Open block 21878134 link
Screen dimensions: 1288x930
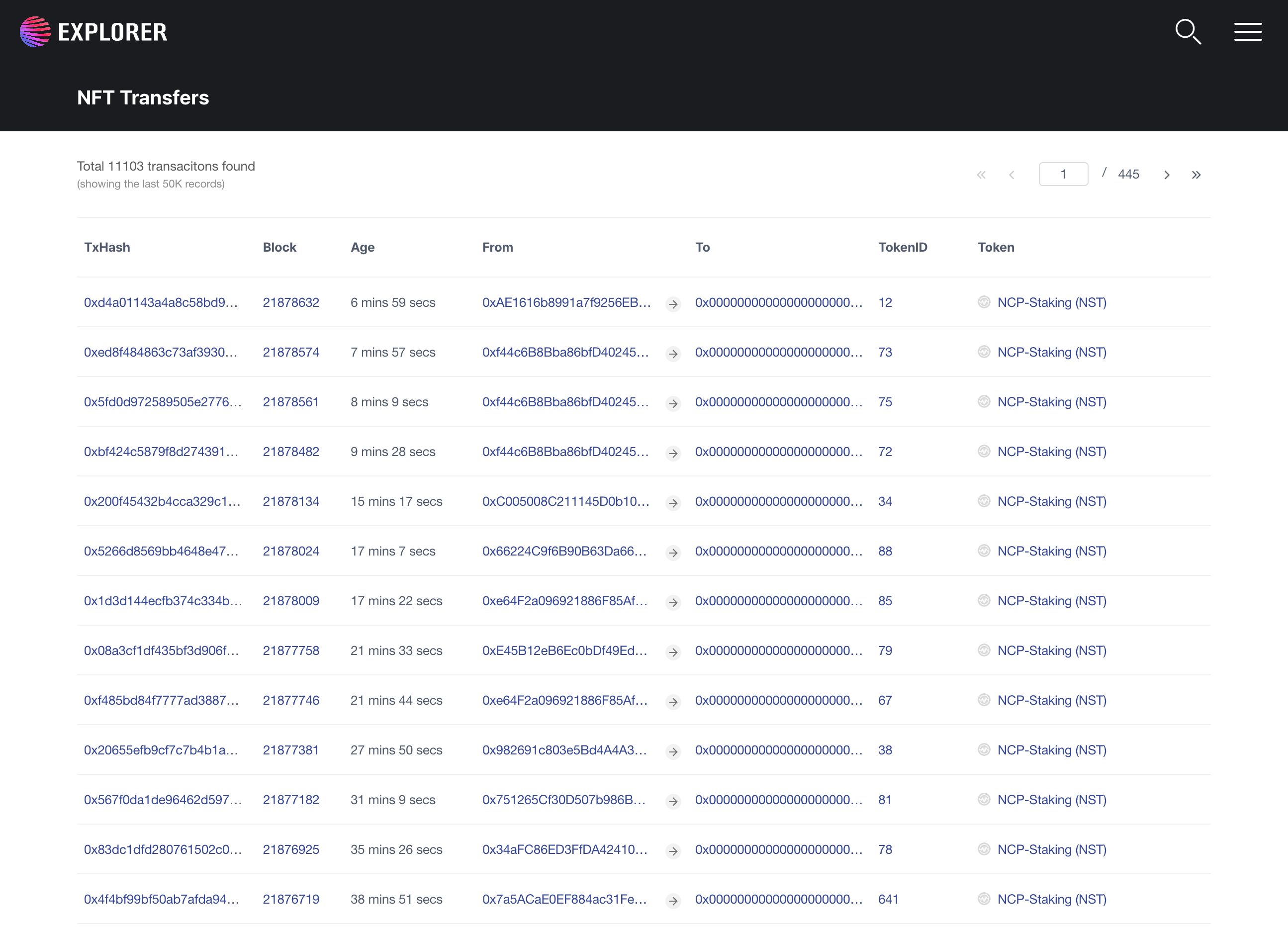(291, 501)
